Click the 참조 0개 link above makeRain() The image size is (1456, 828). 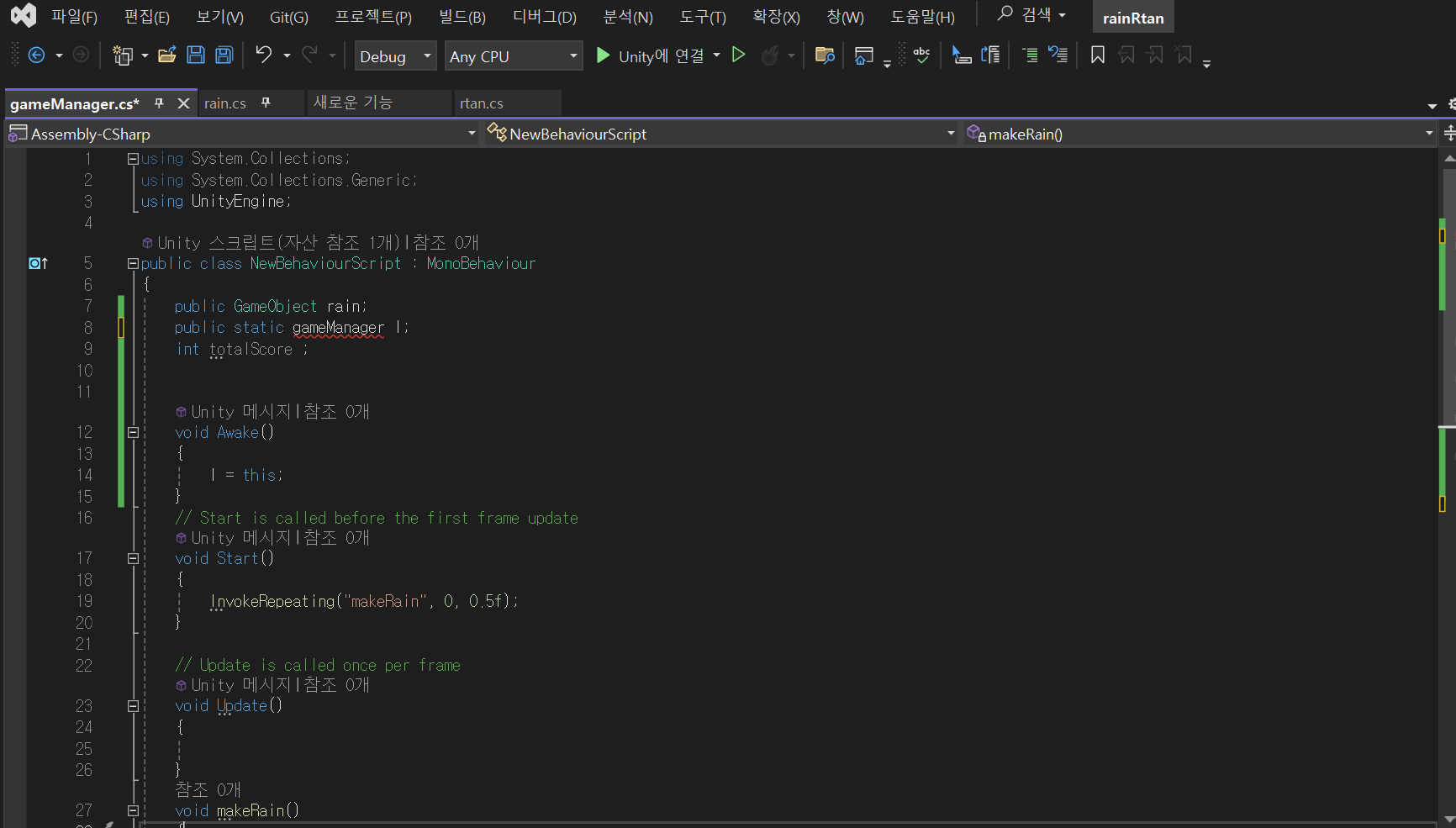pyautogui.click(x=208, y=789)
